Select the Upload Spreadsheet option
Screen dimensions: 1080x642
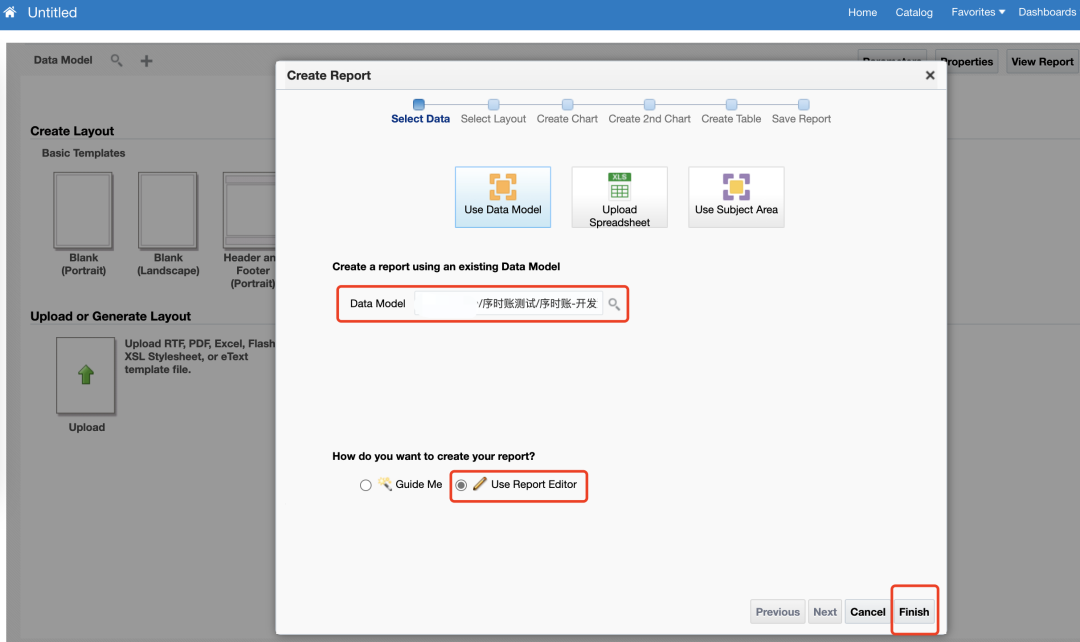tap(619, 197)
